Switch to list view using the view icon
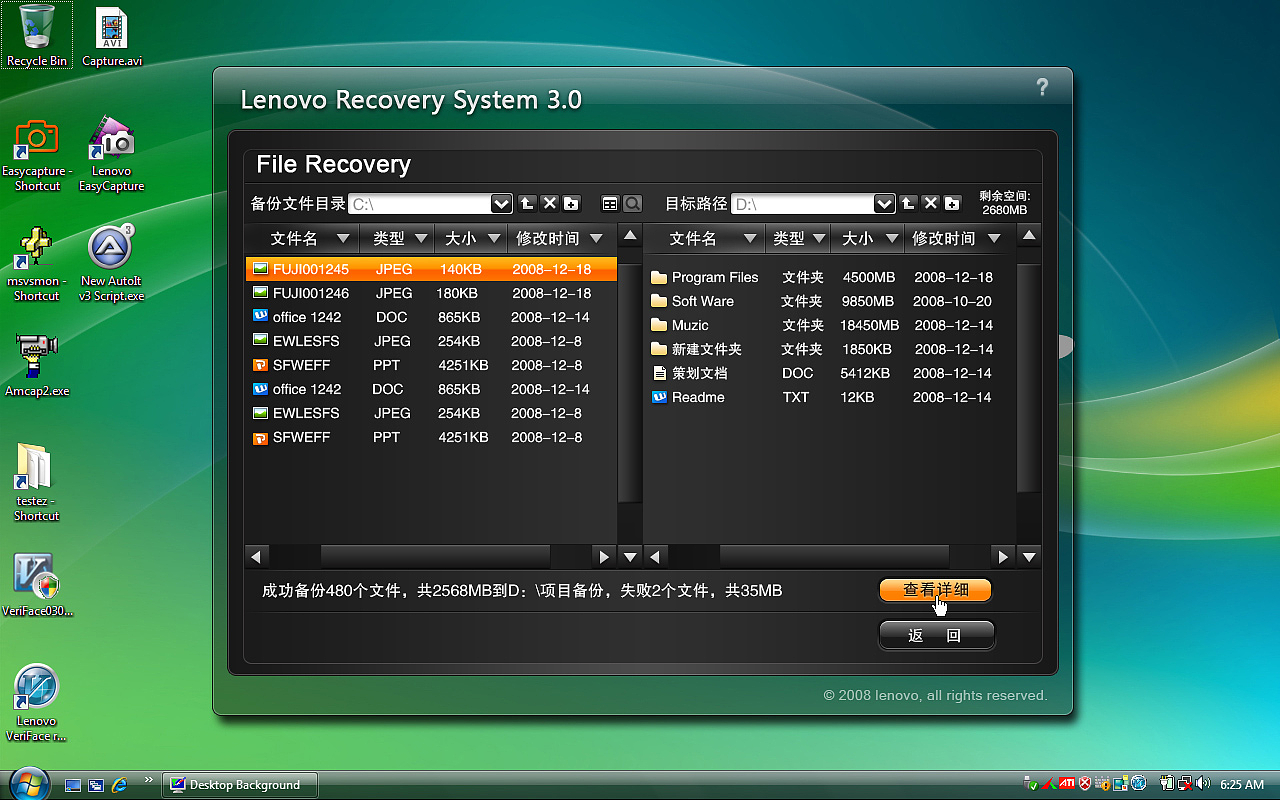Screen dimensions: 1280x800 click(x=610, y=204)
